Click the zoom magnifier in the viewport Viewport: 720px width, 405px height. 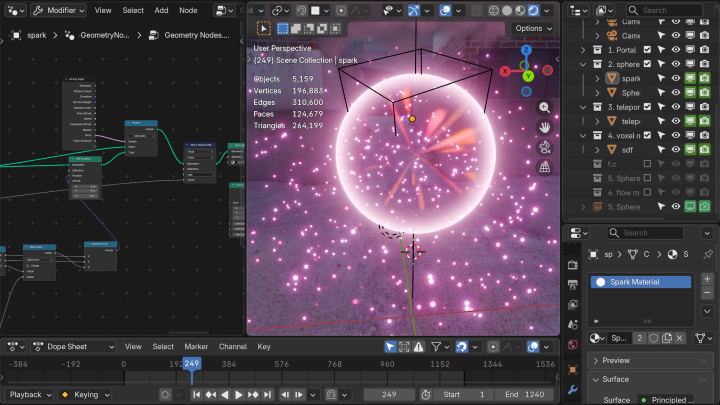[545, 107]
